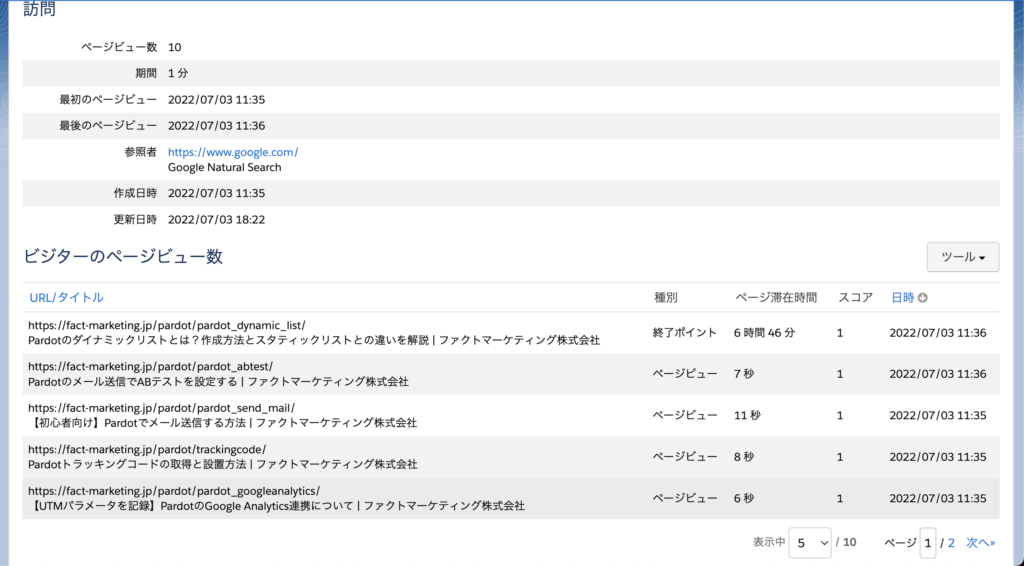
Task: Click the 11 秒 duration cell
Action: [747, 415]
